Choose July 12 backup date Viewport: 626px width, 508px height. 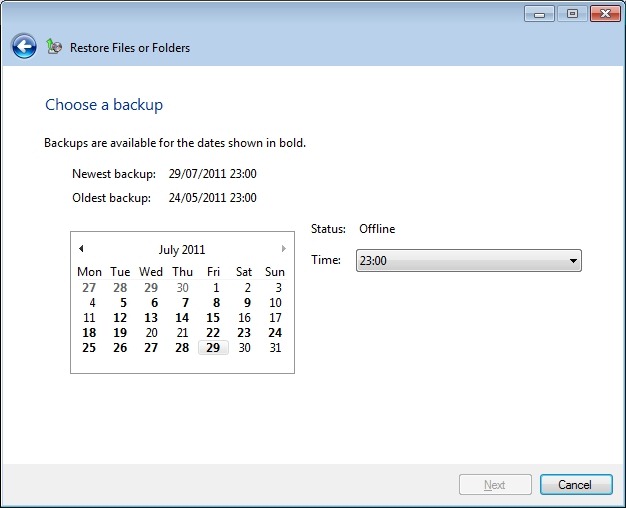120,318
